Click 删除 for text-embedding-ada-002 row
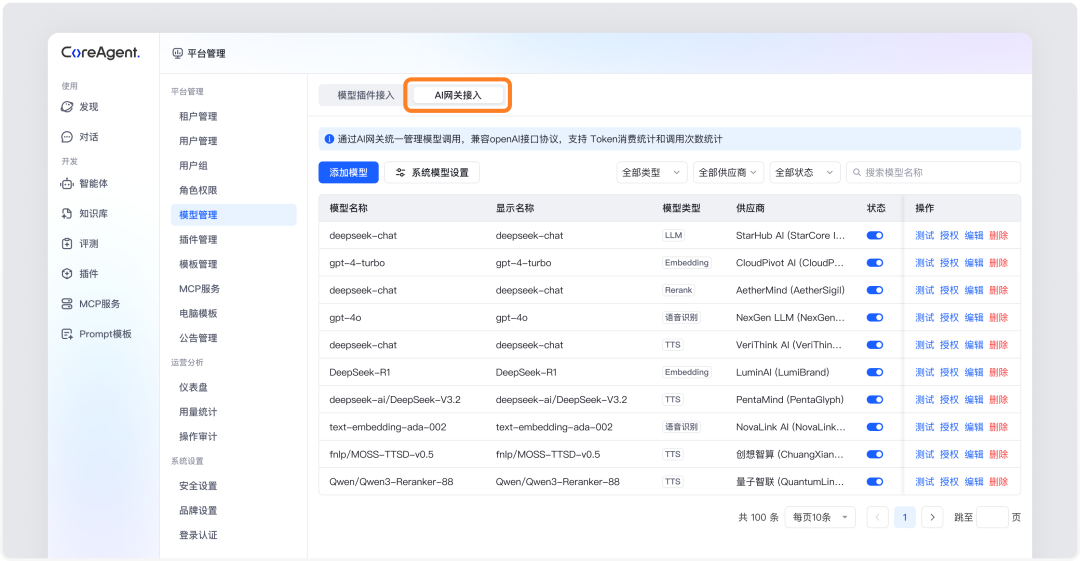The height and width of the screenshot is (561, 1080). (x=999, y=427)
